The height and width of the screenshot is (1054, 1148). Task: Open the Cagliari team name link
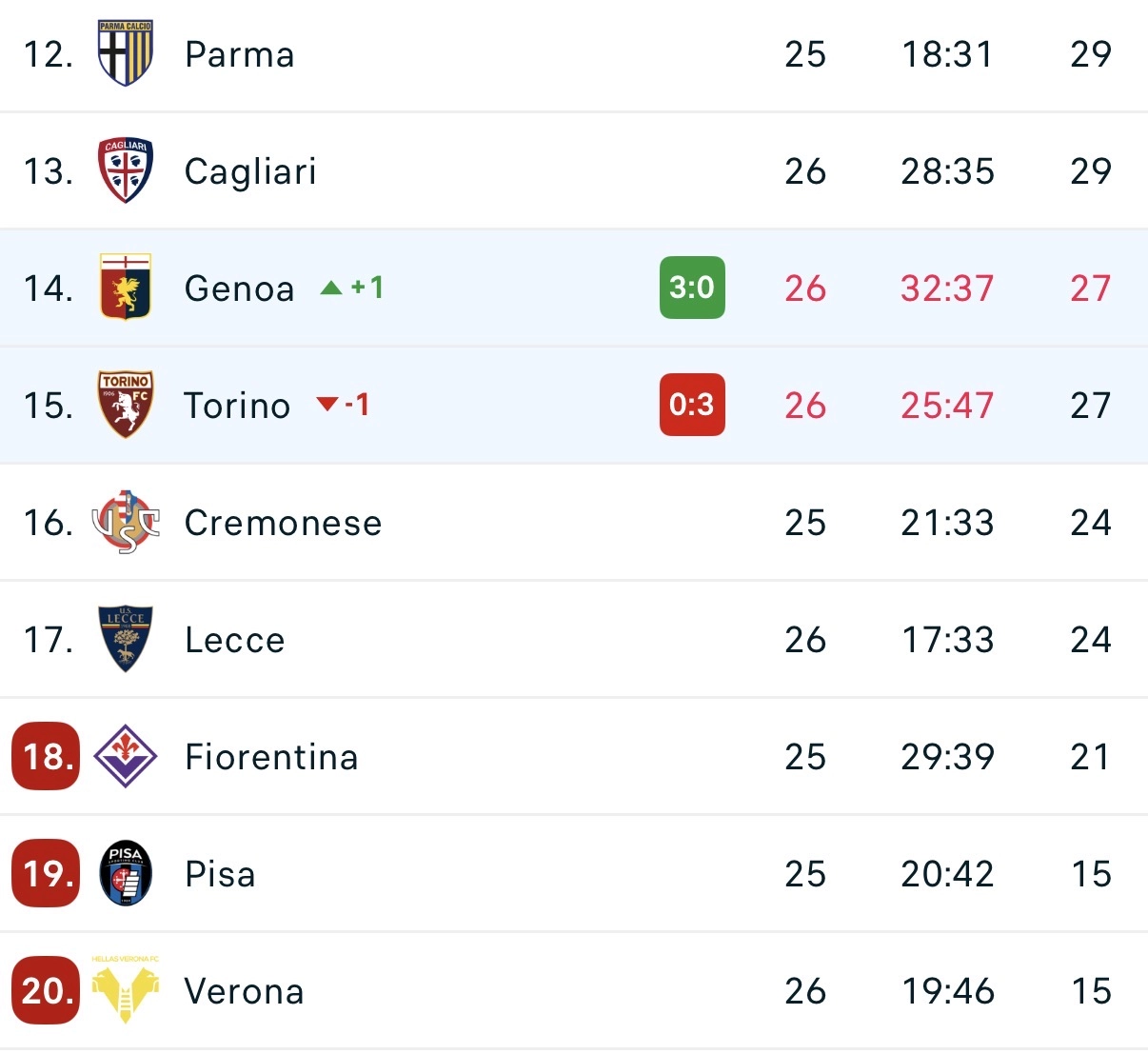[x=250, y=171]
